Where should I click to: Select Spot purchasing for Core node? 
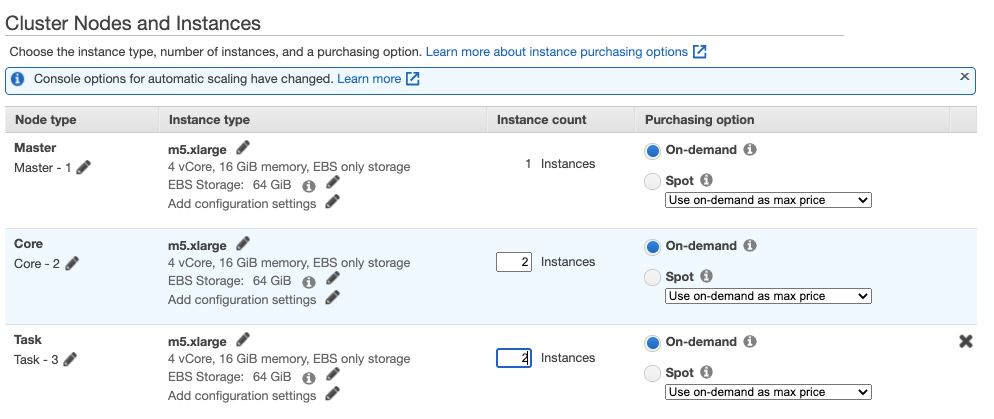[653, 277]
